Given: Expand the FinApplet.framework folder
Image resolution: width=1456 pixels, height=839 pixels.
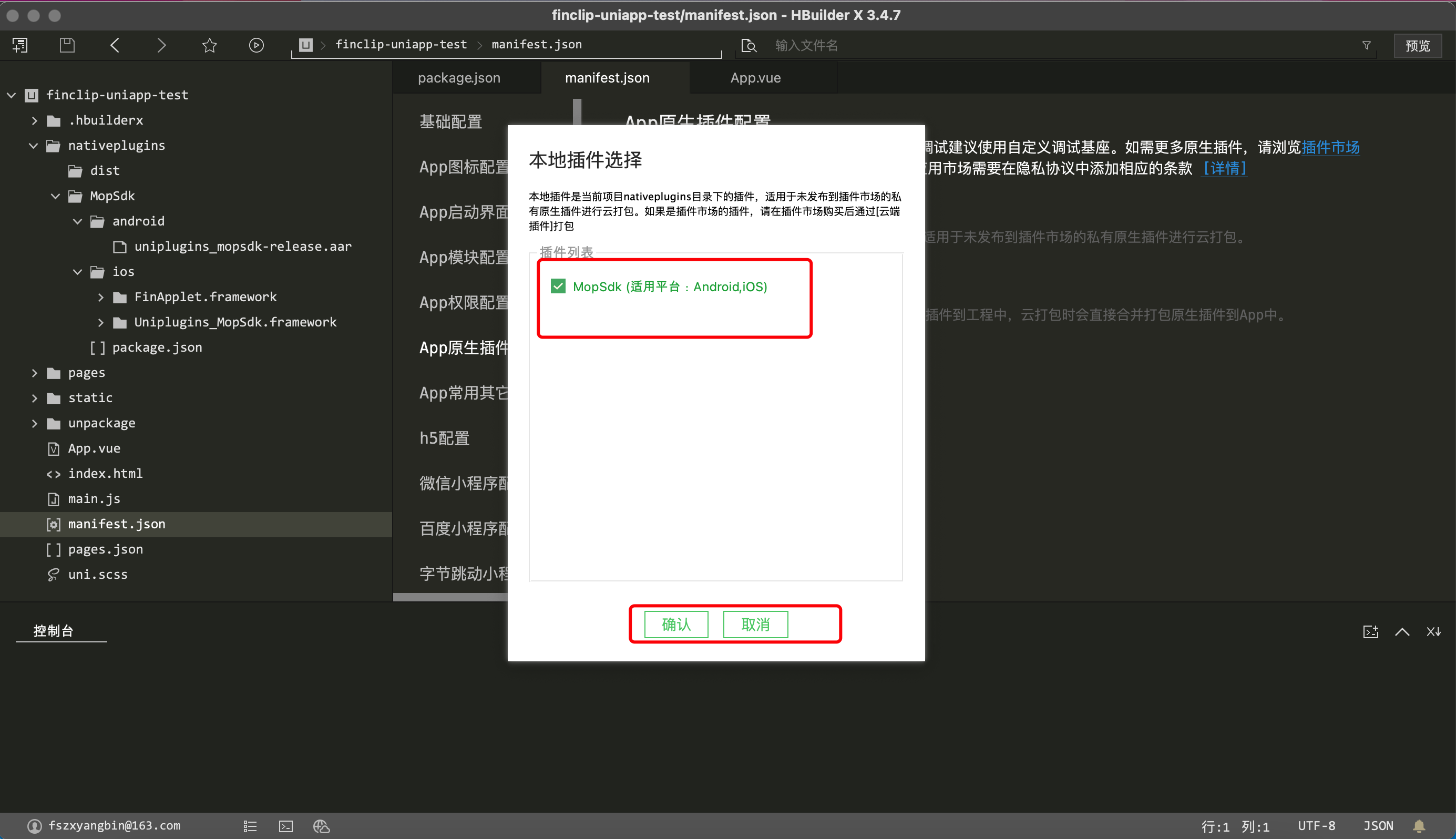Looking at the screenshot, I should [101, 297].
